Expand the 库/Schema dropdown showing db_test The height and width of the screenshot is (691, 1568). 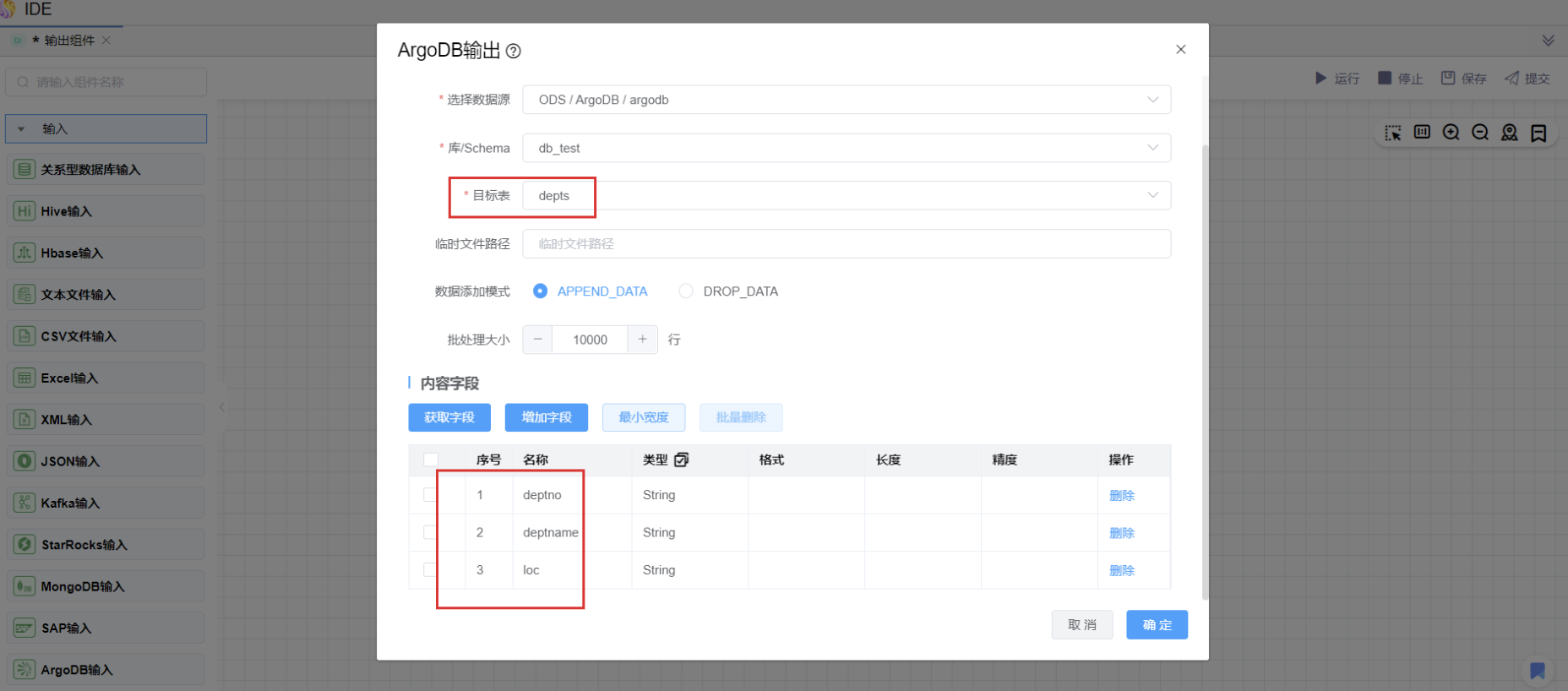pos(846,148)
